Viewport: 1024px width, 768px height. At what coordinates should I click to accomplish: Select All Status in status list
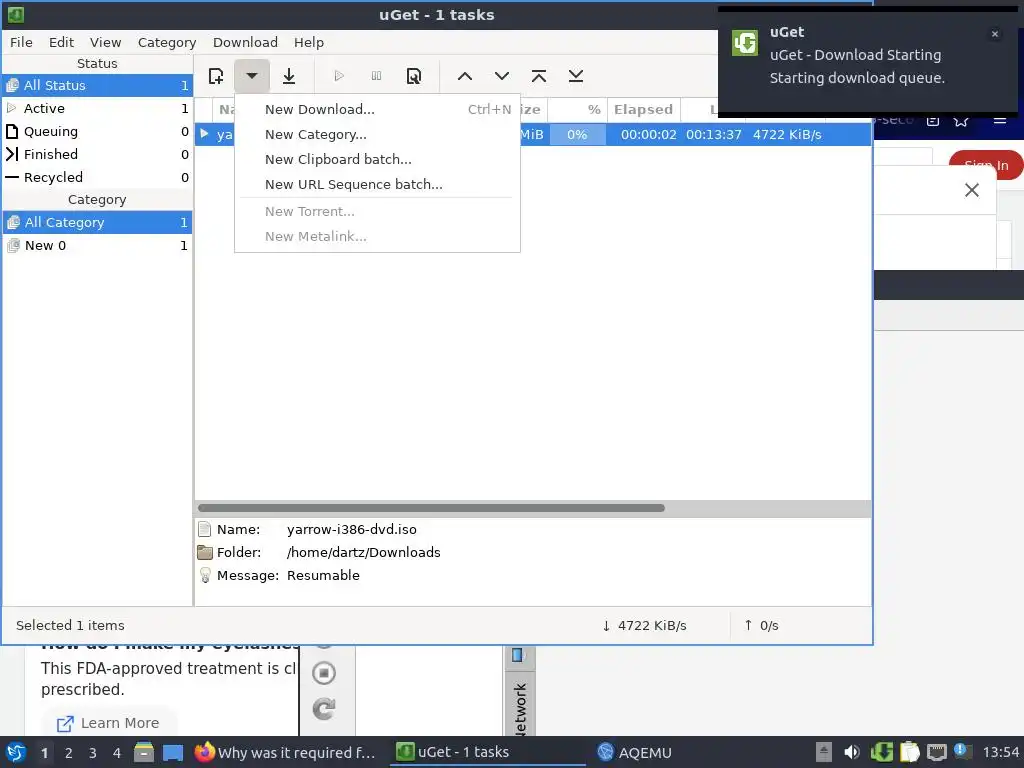point(97,86)
